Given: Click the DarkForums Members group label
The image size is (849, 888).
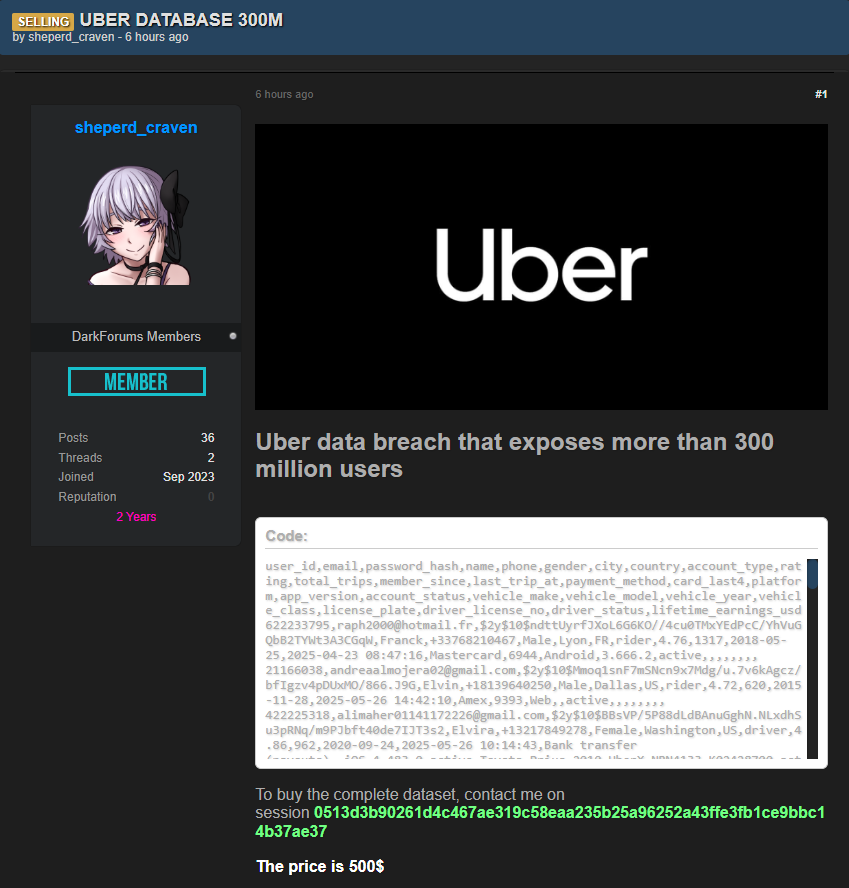Looking at the screenshot, I should (136, 336).
